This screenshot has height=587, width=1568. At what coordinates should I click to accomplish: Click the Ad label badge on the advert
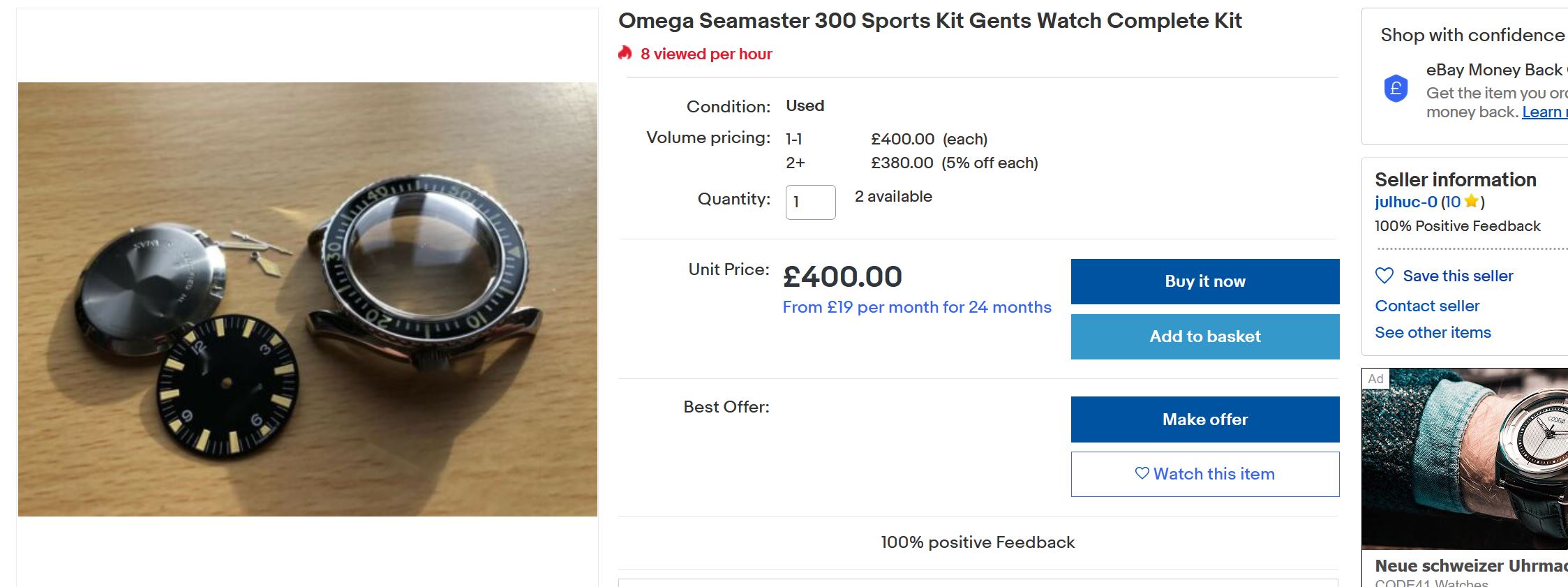pos(1375,379)
